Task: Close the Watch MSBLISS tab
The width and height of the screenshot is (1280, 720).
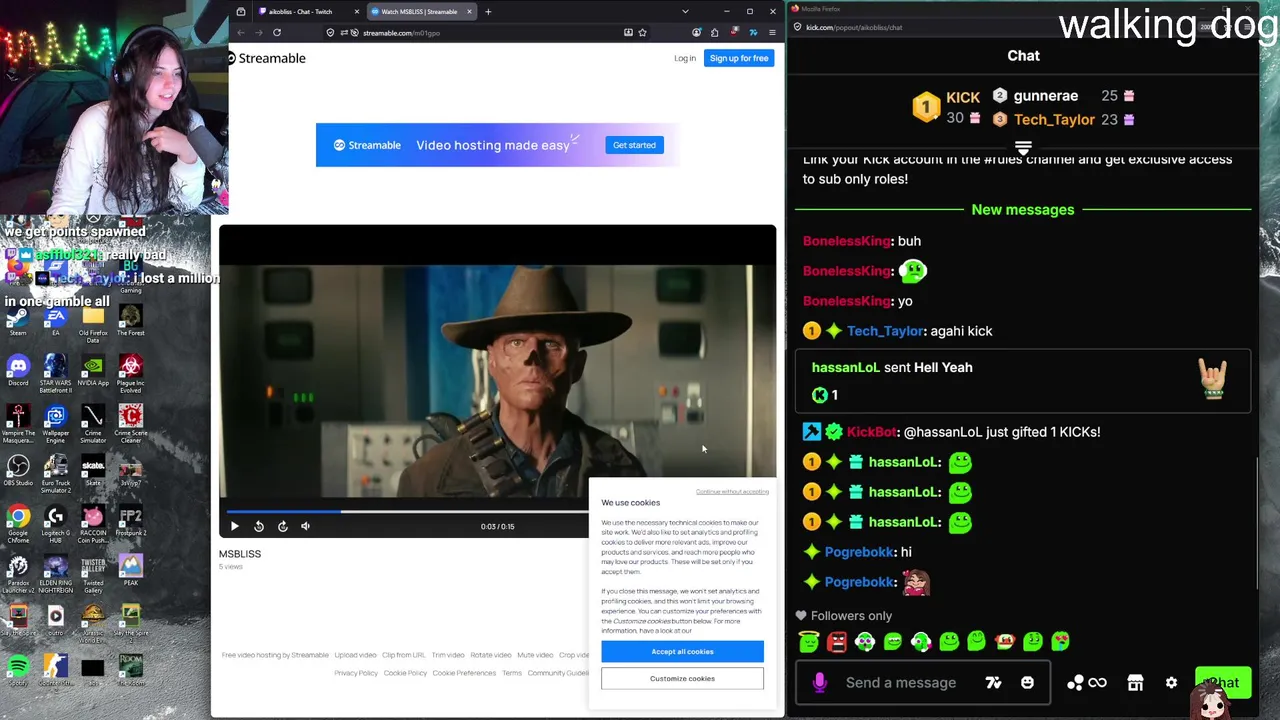Action: click(469, 12)
